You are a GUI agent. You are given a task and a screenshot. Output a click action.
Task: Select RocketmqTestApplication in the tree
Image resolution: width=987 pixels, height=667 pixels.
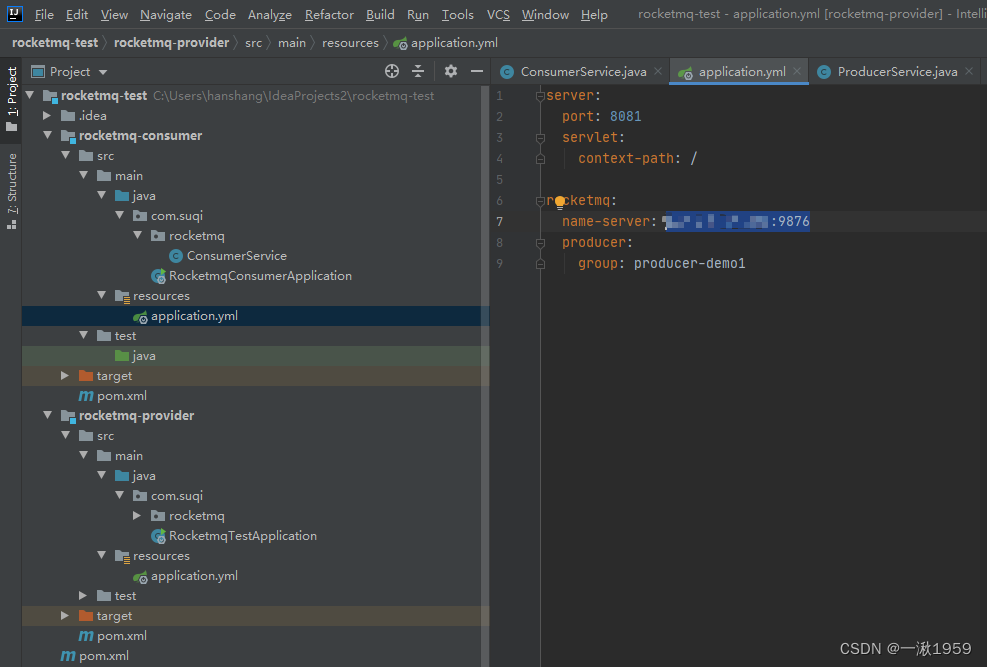click(242, 535)
